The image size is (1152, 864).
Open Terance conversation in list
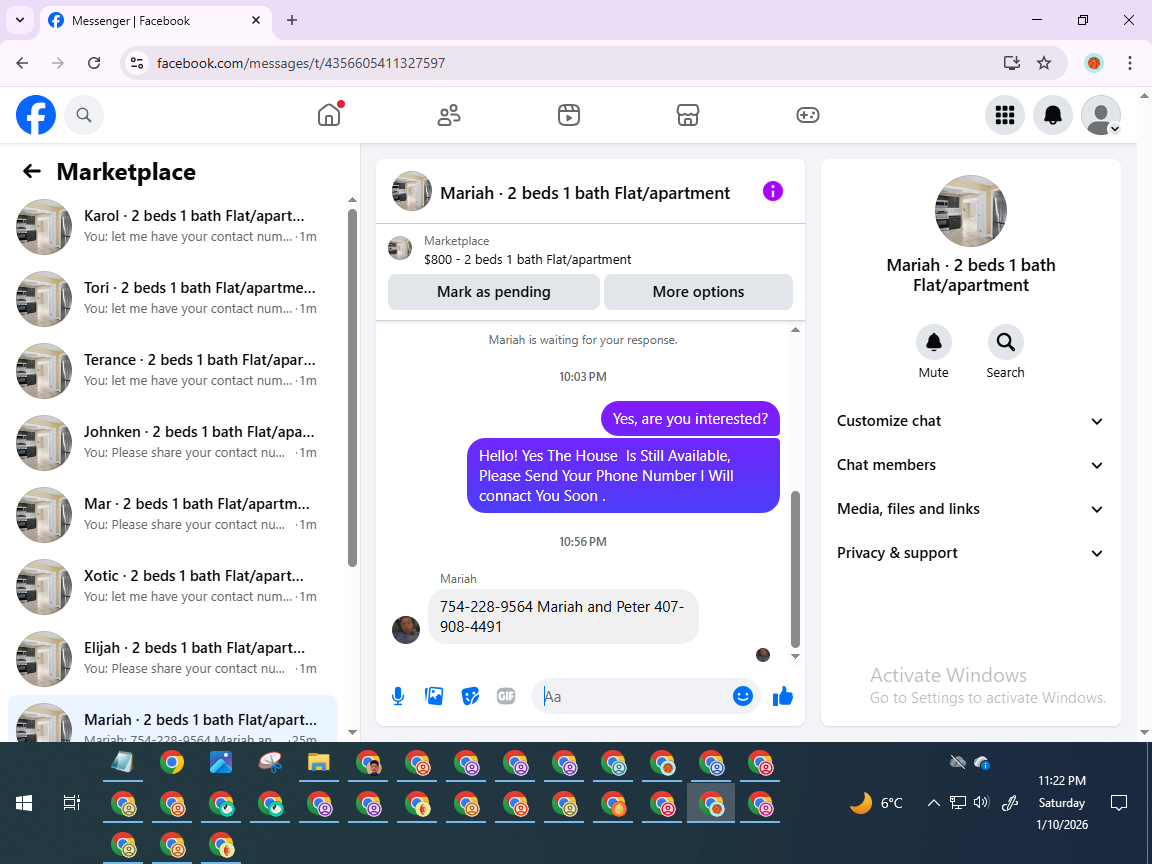[x=173, y=370]
